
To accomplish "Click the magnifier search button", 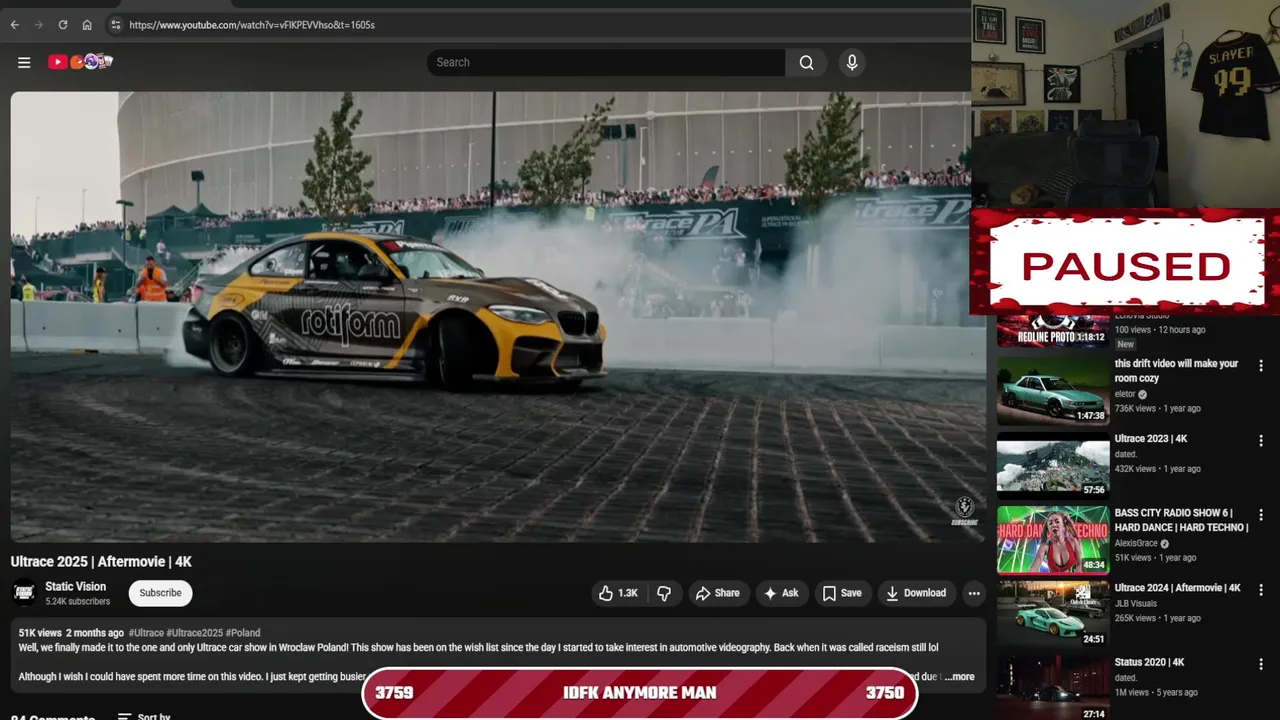I will pos(806,62).
